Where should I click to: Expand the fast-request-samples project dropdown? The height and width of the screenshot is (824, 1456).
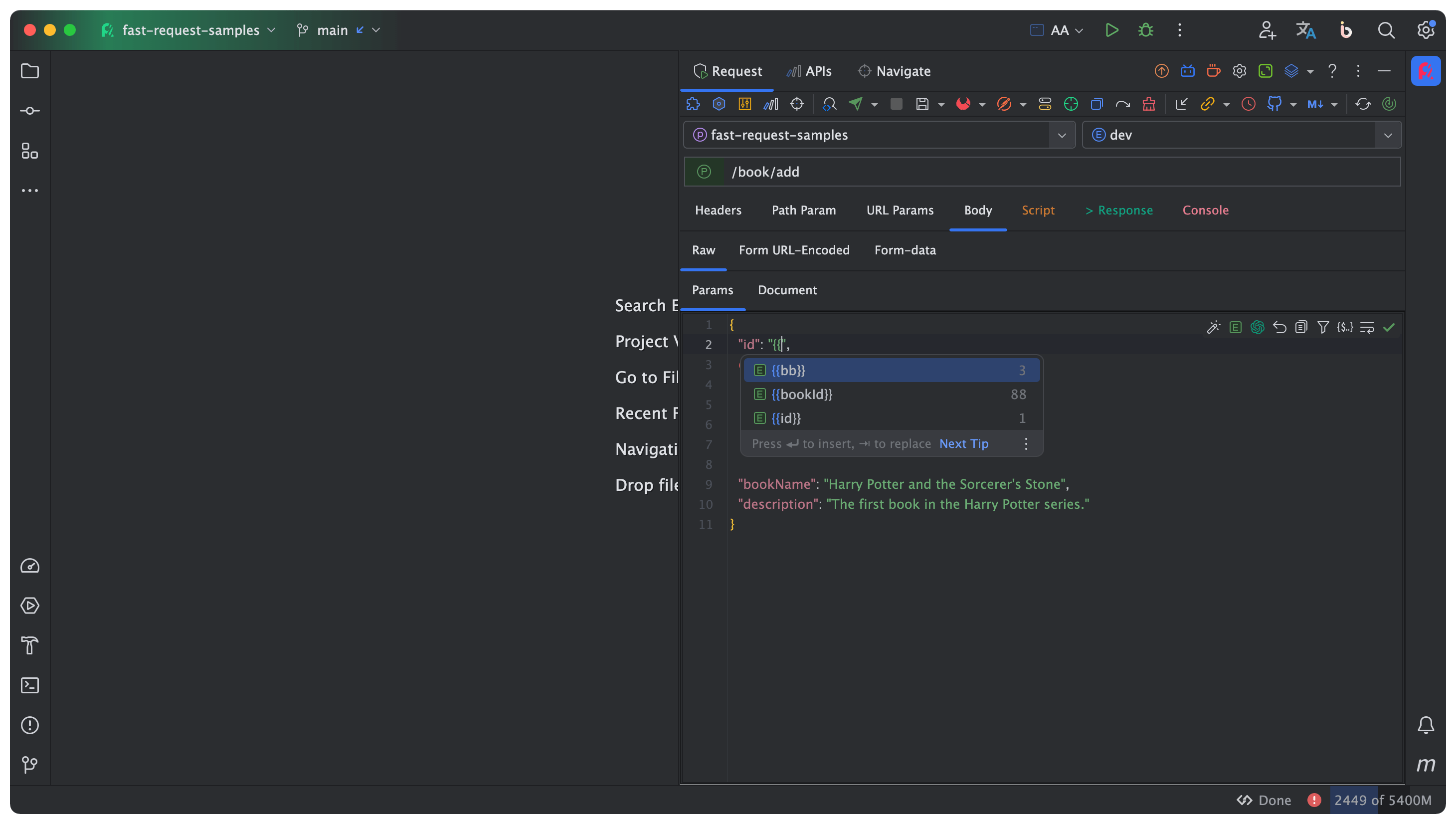1061,135
